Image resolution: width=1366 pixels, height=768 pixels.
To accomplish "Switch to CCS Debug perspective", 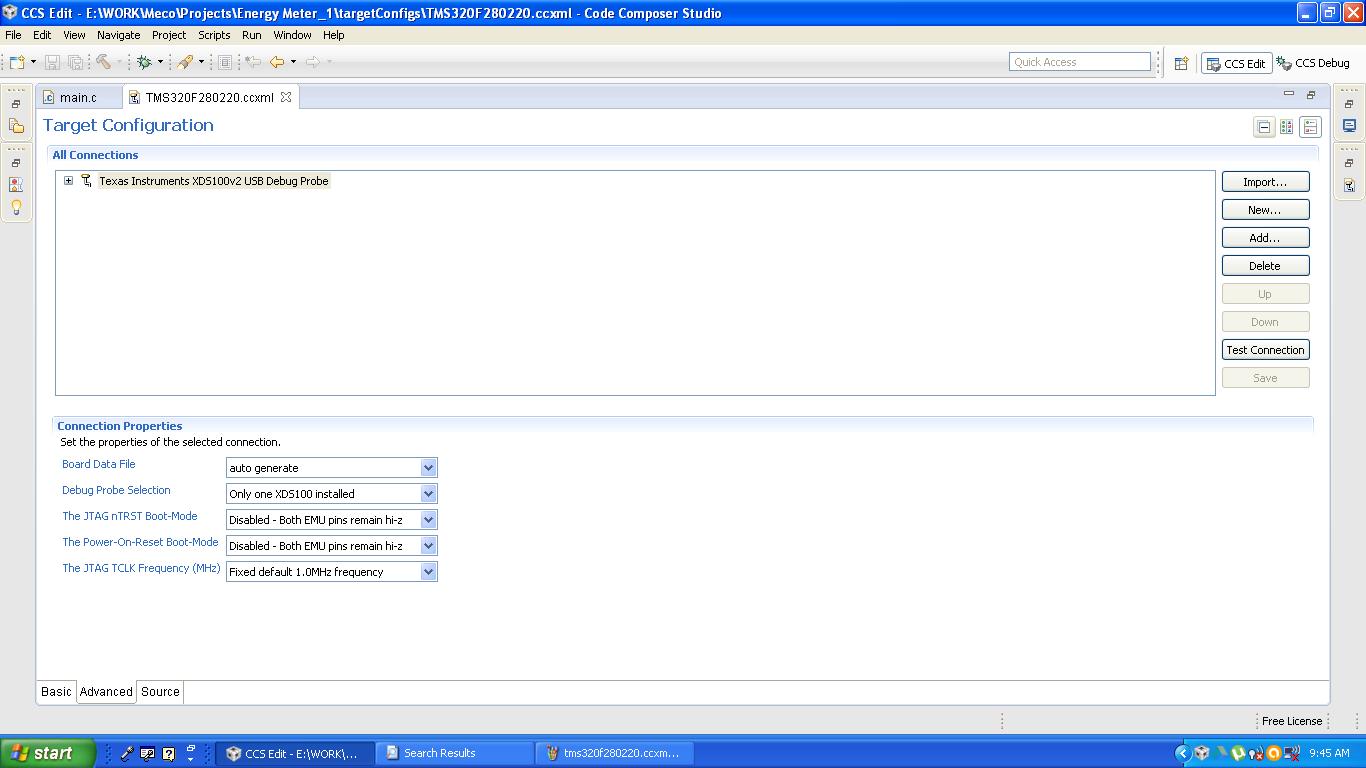I will pos(1313,63).
